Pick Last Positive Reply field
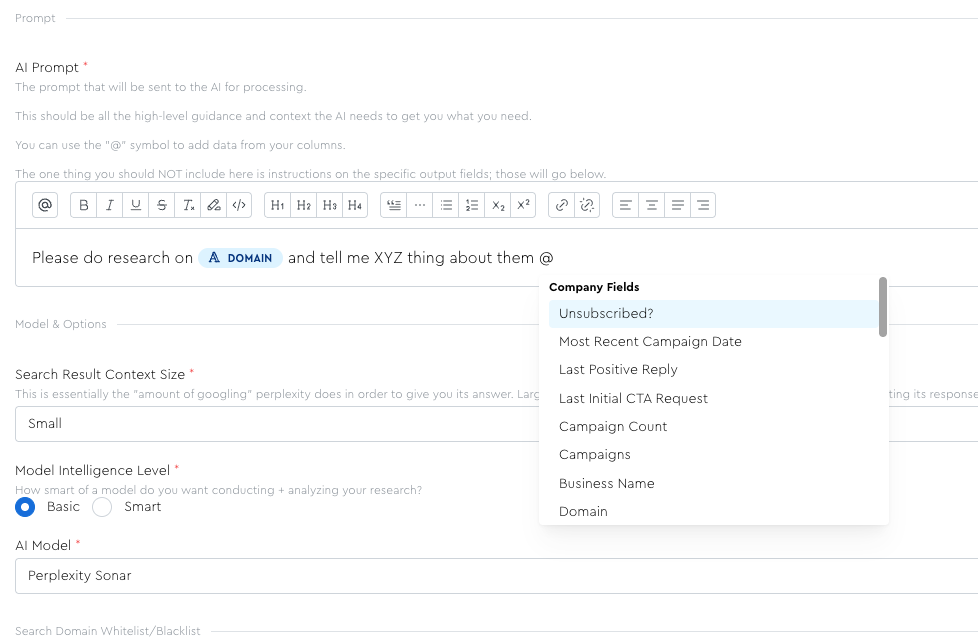 618,370
